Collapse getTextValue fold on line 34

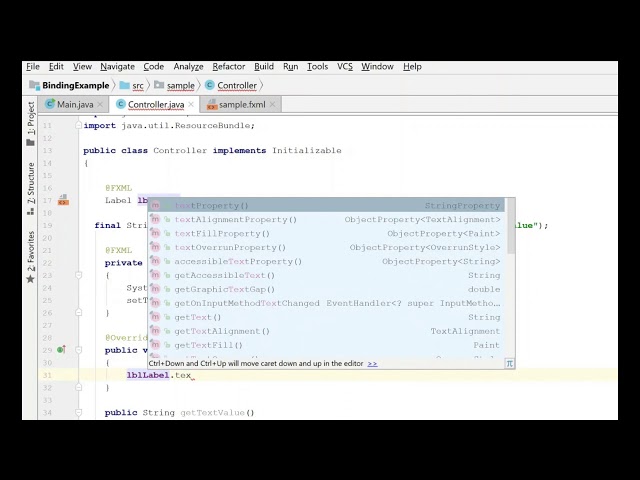click(x=78, y=412)
